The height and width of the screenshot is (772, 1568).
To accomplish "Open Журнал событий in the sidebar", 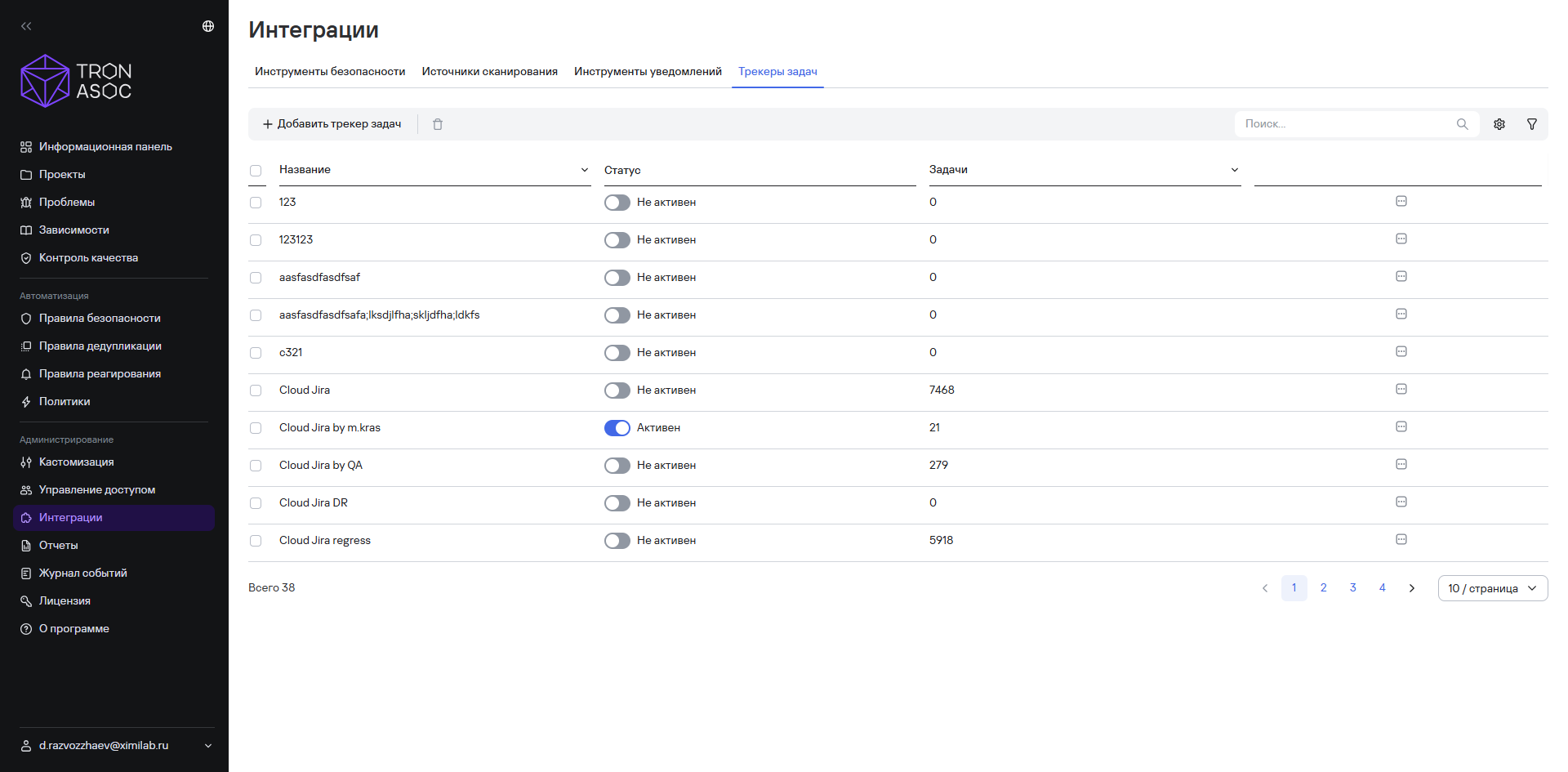I will (x=114, y=573).
